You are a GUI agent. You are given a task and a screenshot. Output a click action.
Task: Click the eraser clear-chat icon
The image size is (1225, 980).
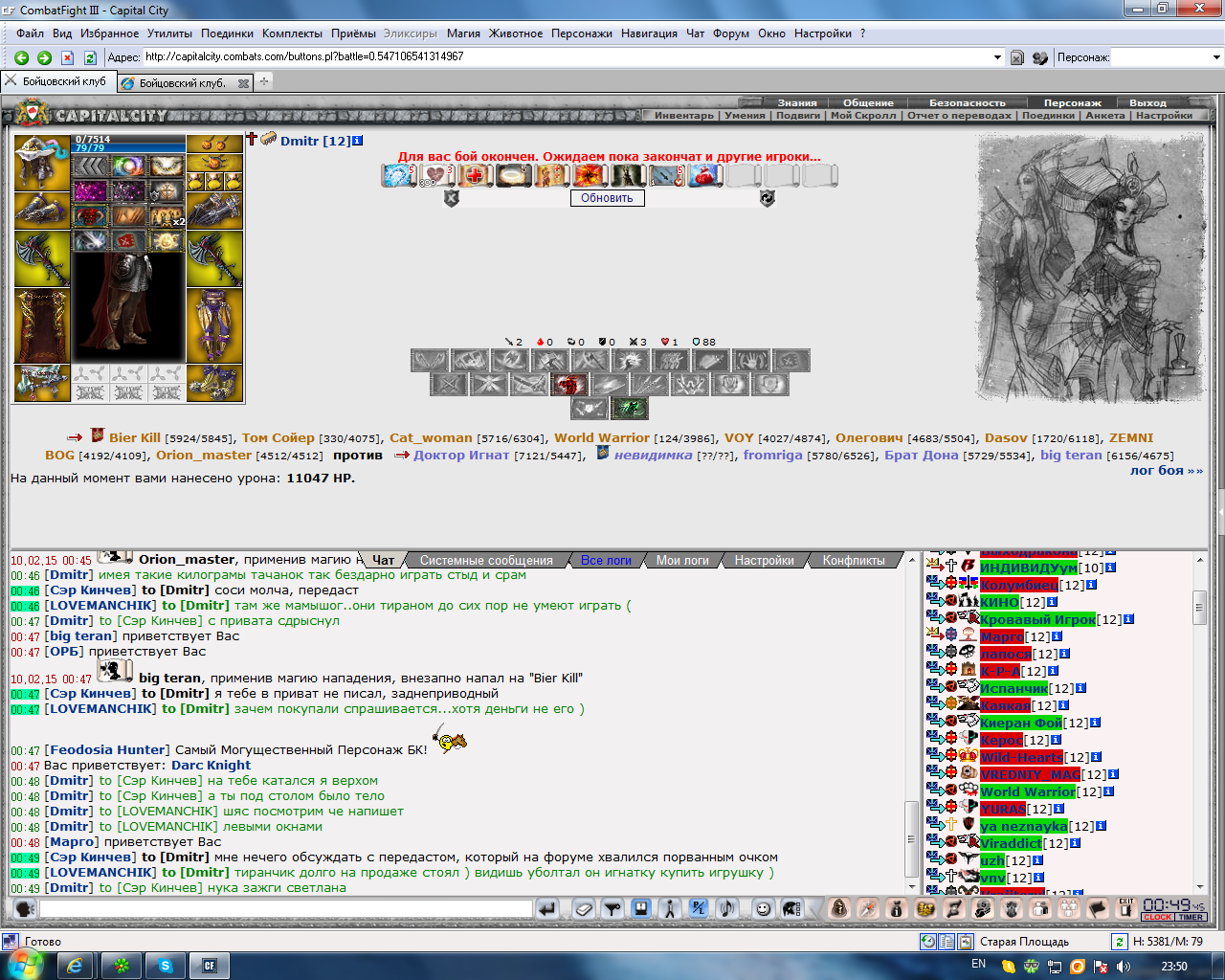click(x=584, y=908)
